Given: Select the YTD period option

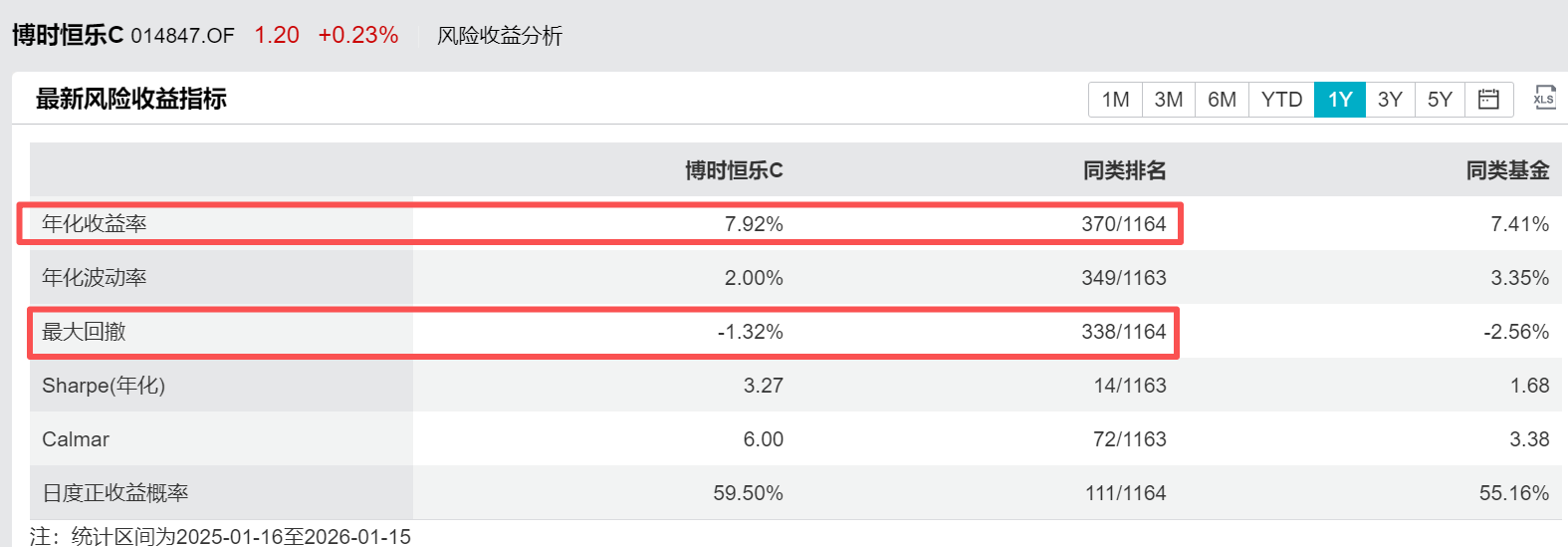Looking at the screenshot, I should pyautogui.click(x=1281, y=100).
